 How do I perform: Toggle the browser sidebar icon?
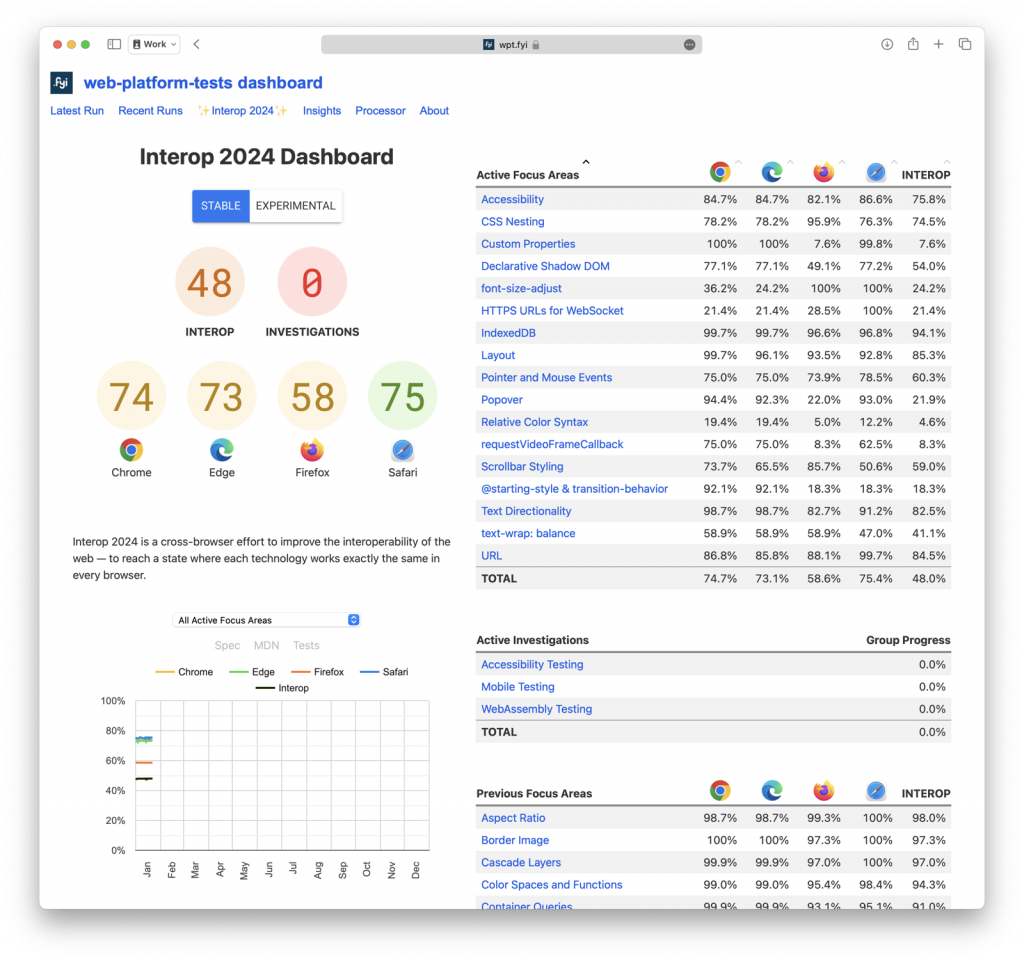point(113,44)
